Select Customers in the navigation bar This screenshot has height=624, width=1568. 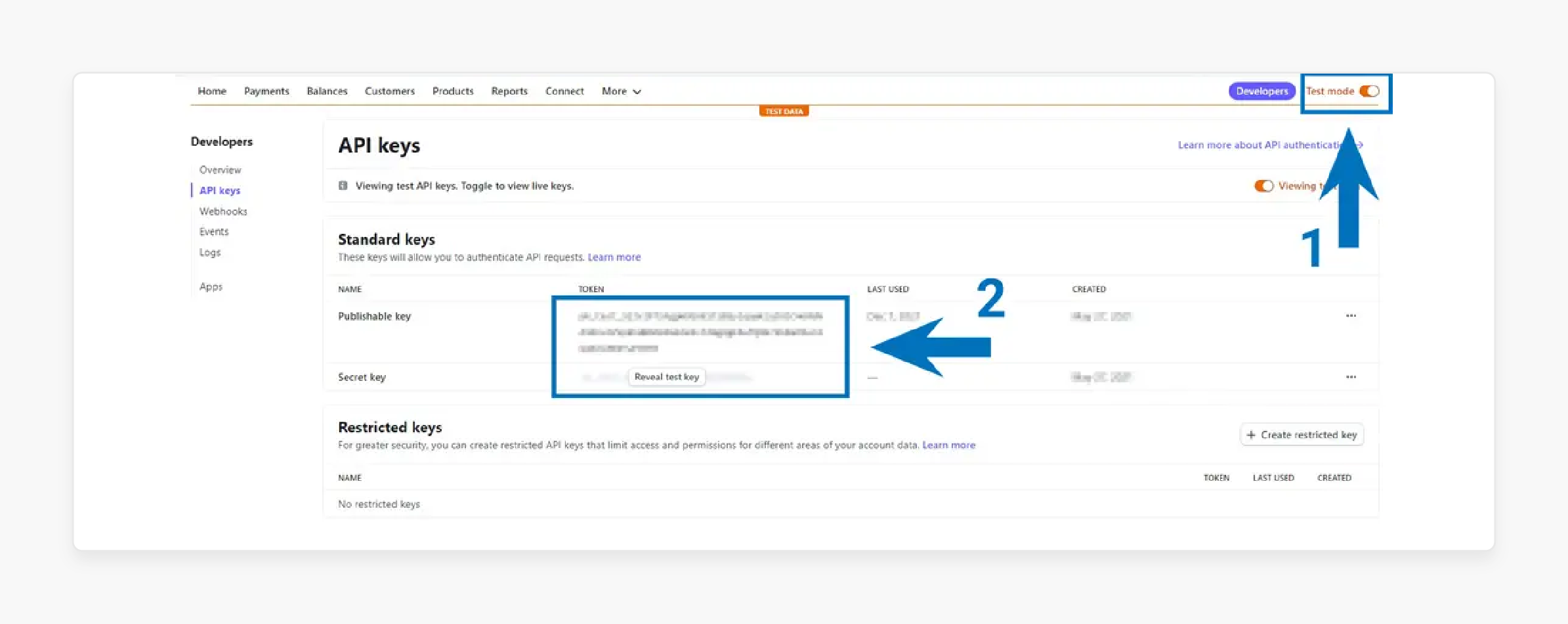coord(390,91)
